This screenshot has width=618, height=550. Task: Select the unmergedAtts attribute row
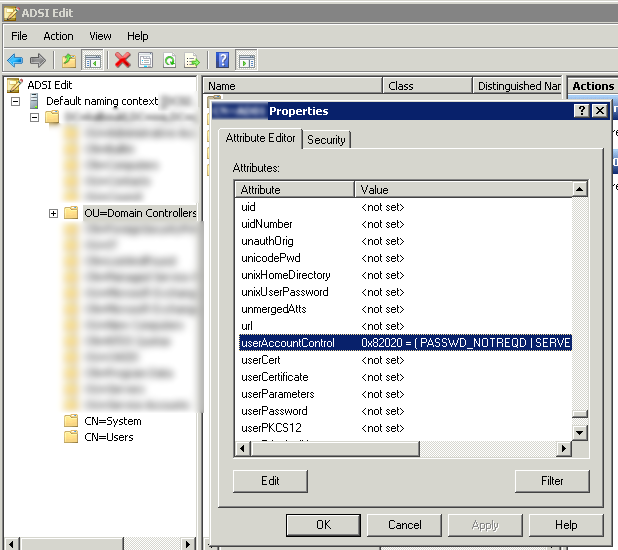click(x=405, y=309)
